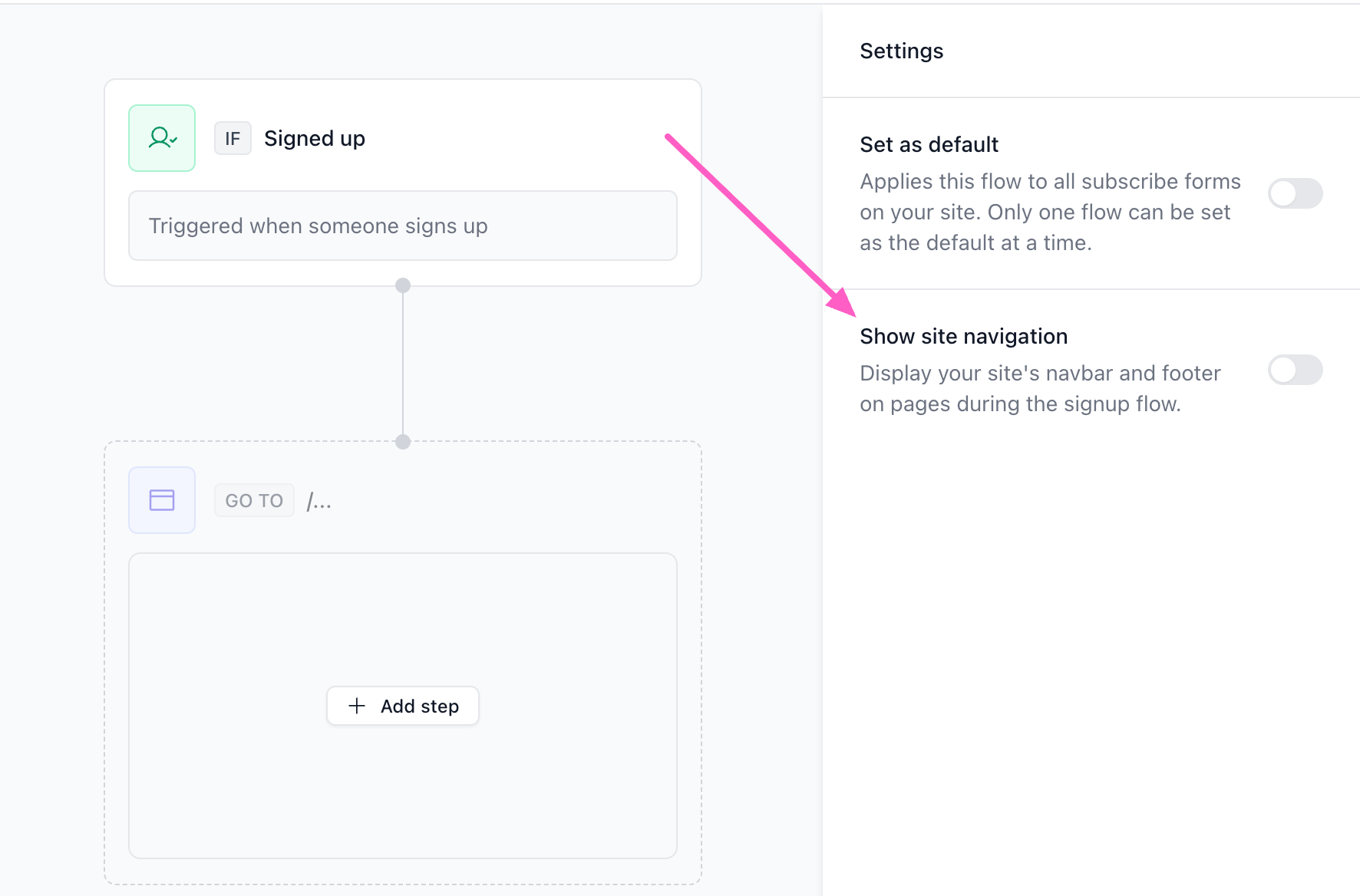
Task: Click the truncated page path '/...'
Action: (319, 501)
